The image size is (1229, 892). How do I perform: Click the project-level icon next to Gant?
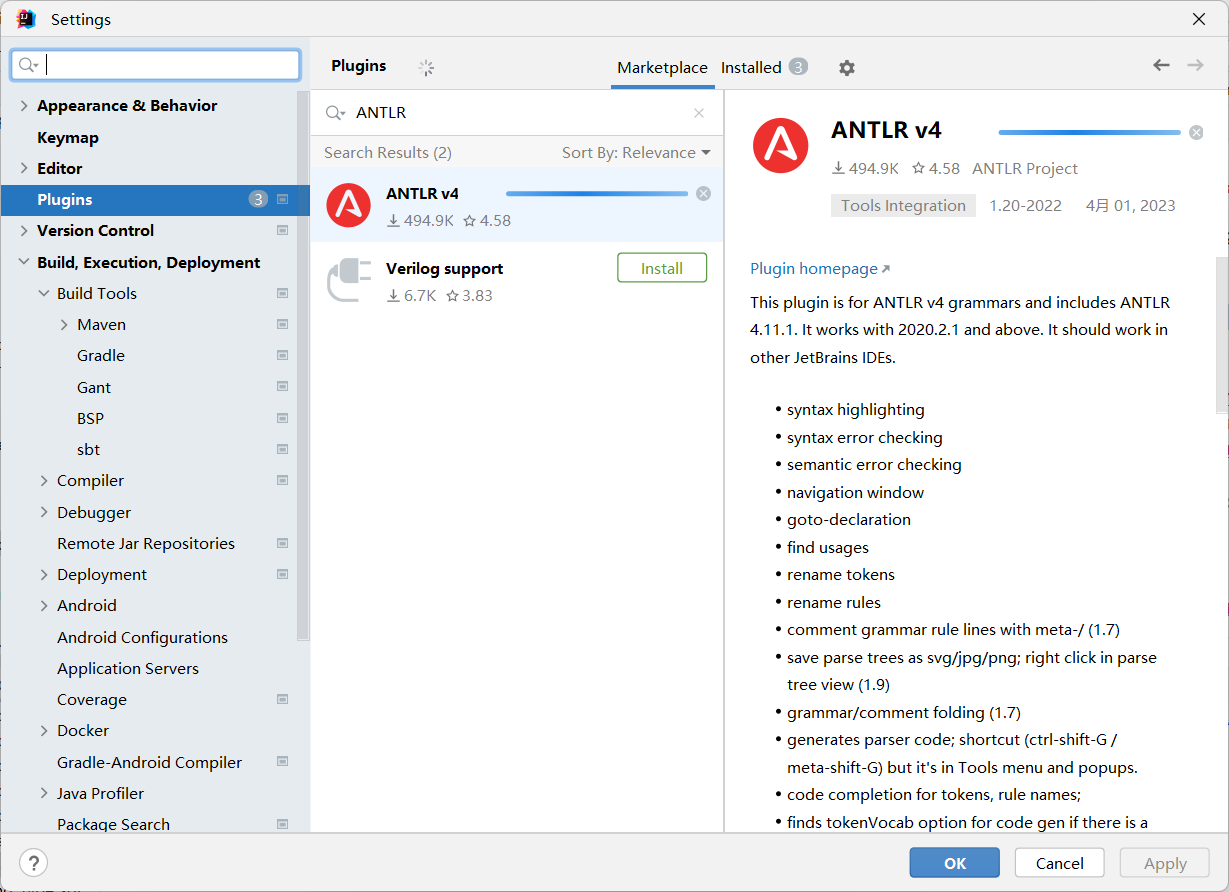[283, 387]
